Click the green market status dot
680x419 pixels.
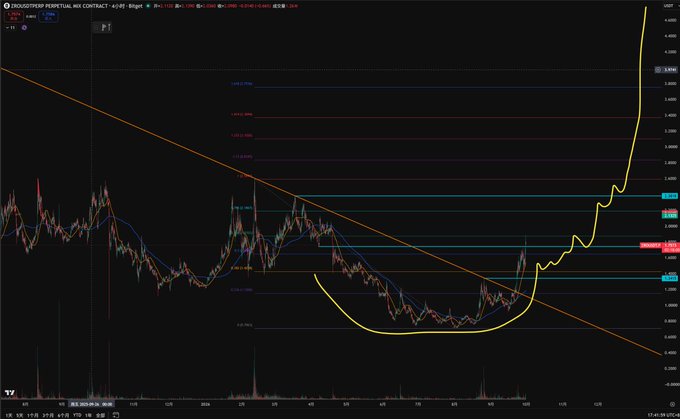pos(148,6)
